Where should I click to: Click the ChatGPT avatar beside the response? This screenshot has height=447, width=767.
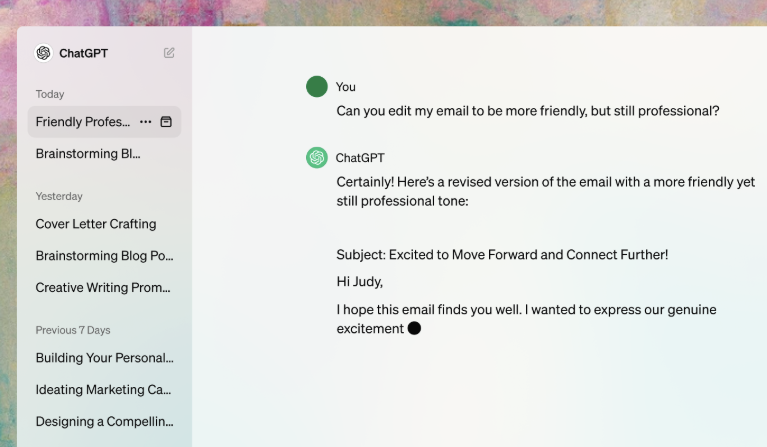pyautogui.click(x=317, y=158)
